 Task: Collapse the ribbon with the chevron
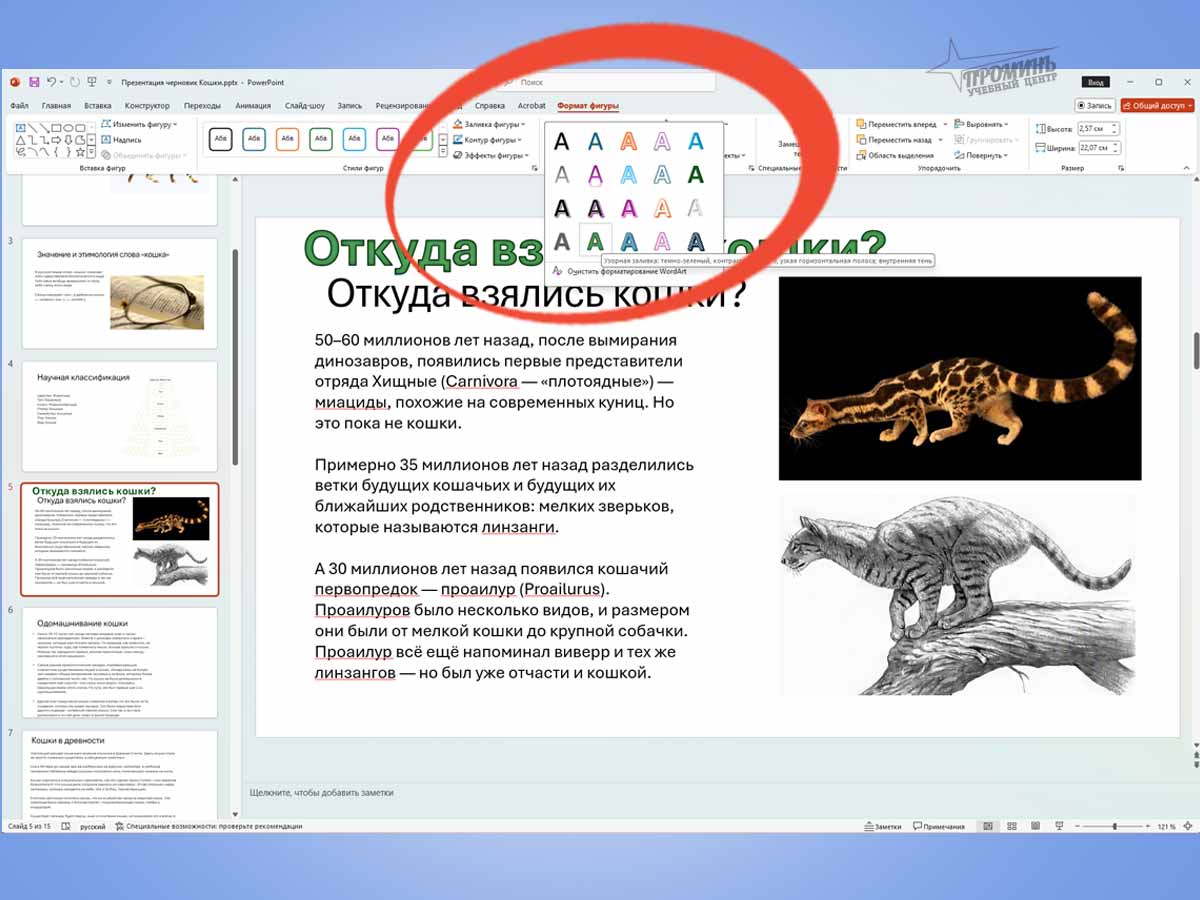[1186, 168]
